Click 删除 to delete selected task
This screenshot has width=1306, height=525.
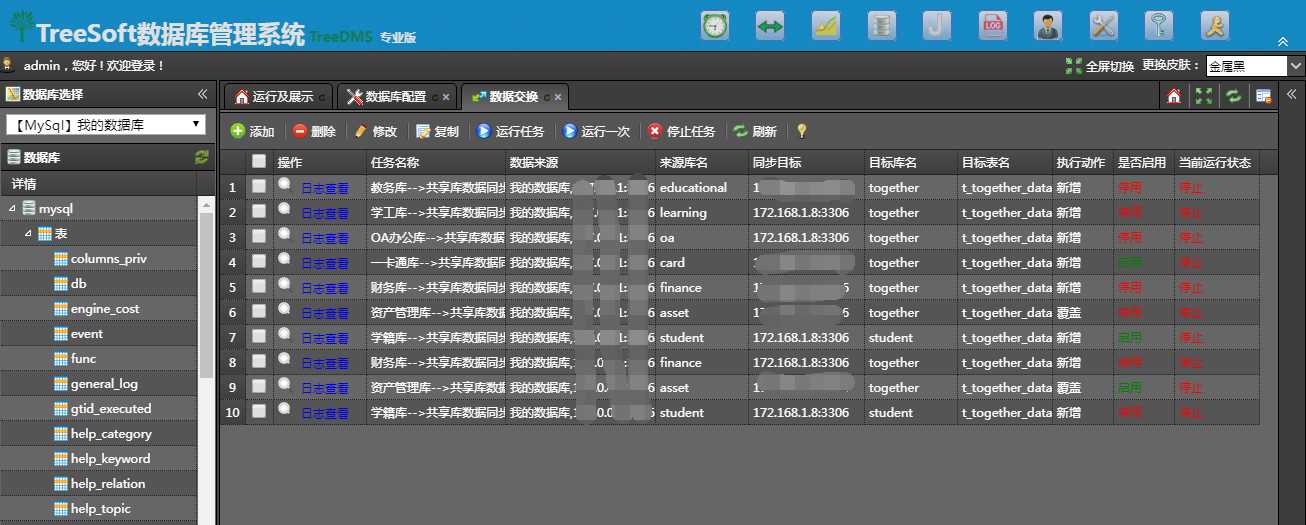point(314,131)
